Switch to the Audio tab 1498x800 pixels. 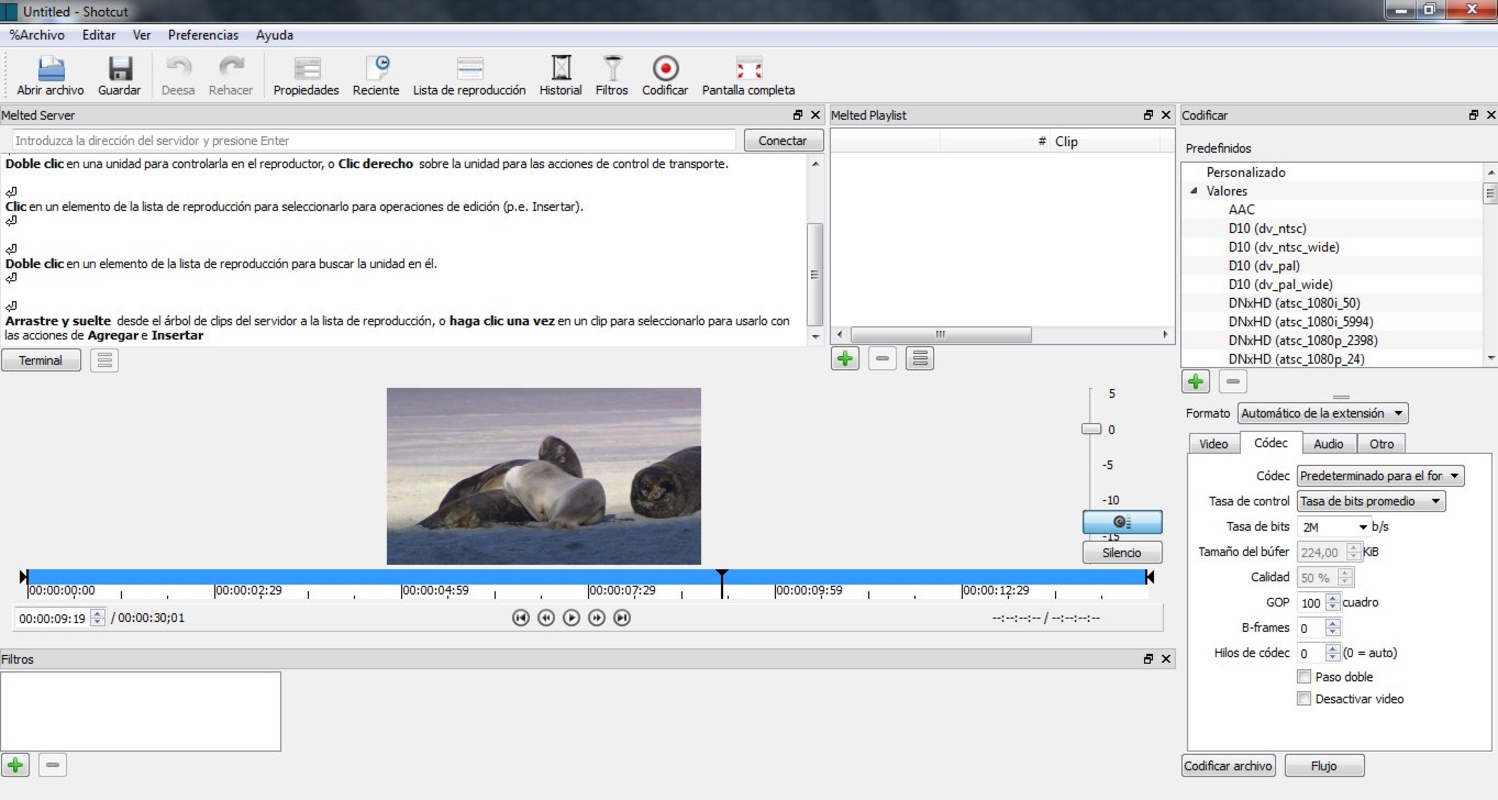pos(1328,444)
